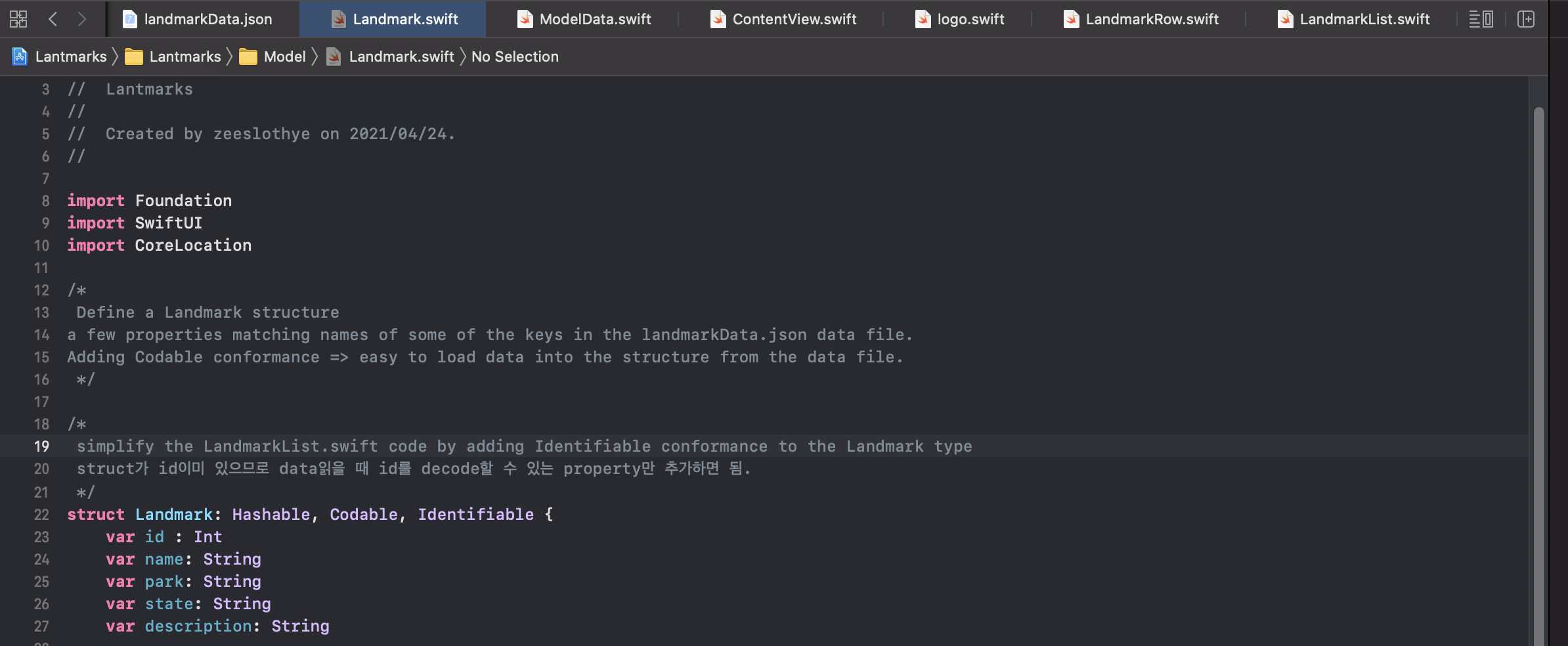Click the Swift icon on Landmark.swift tab
The width and height of the screenshot is (1568, 646).
[x=339, y=19]
